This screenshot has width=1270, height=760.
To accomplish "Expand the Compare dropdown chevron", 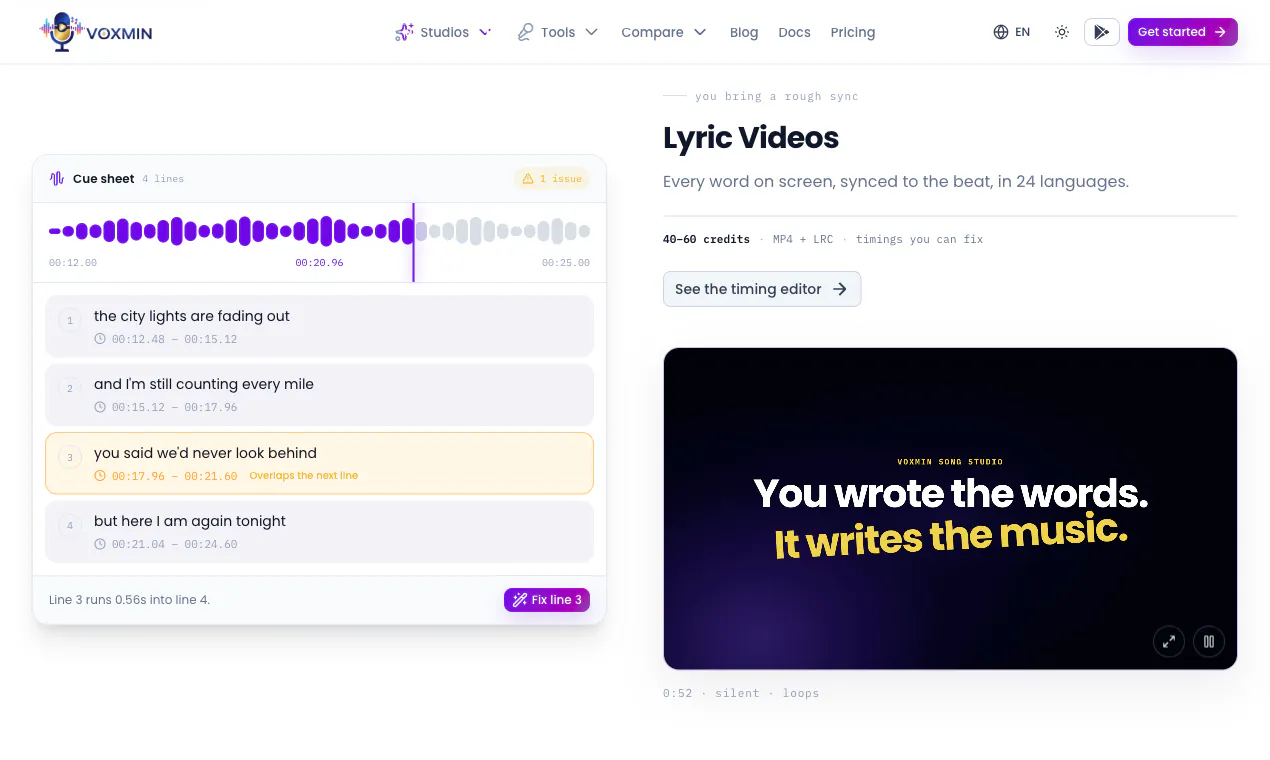I will click(x=700, y=32).
